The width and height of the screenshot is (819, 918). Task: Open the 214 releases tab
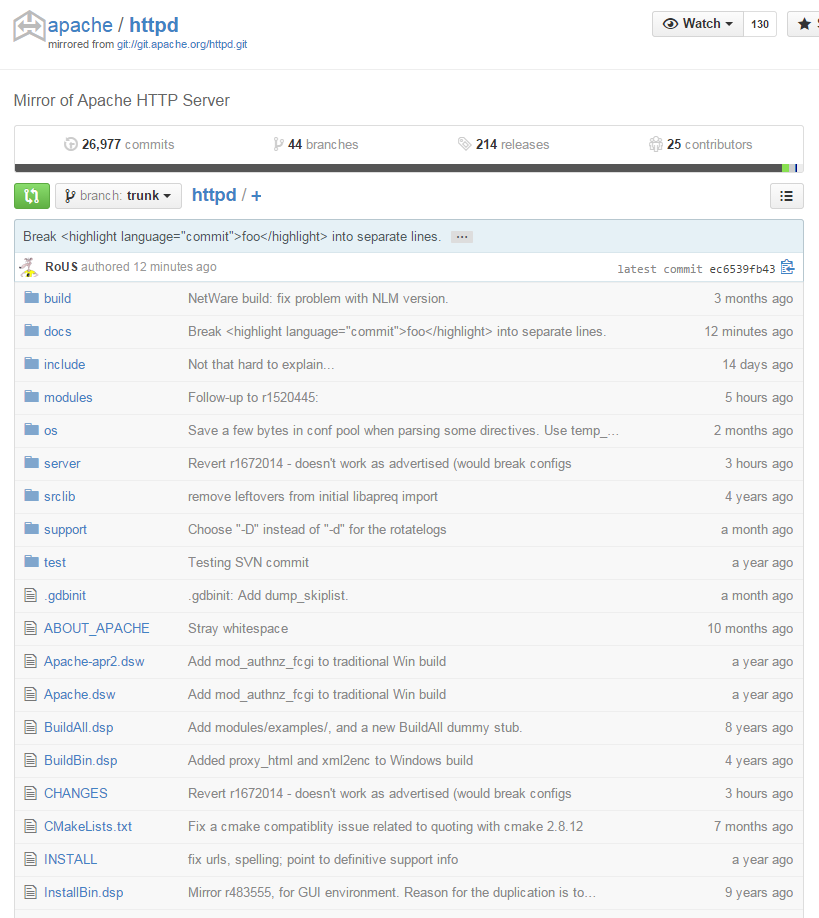(503, 144)
